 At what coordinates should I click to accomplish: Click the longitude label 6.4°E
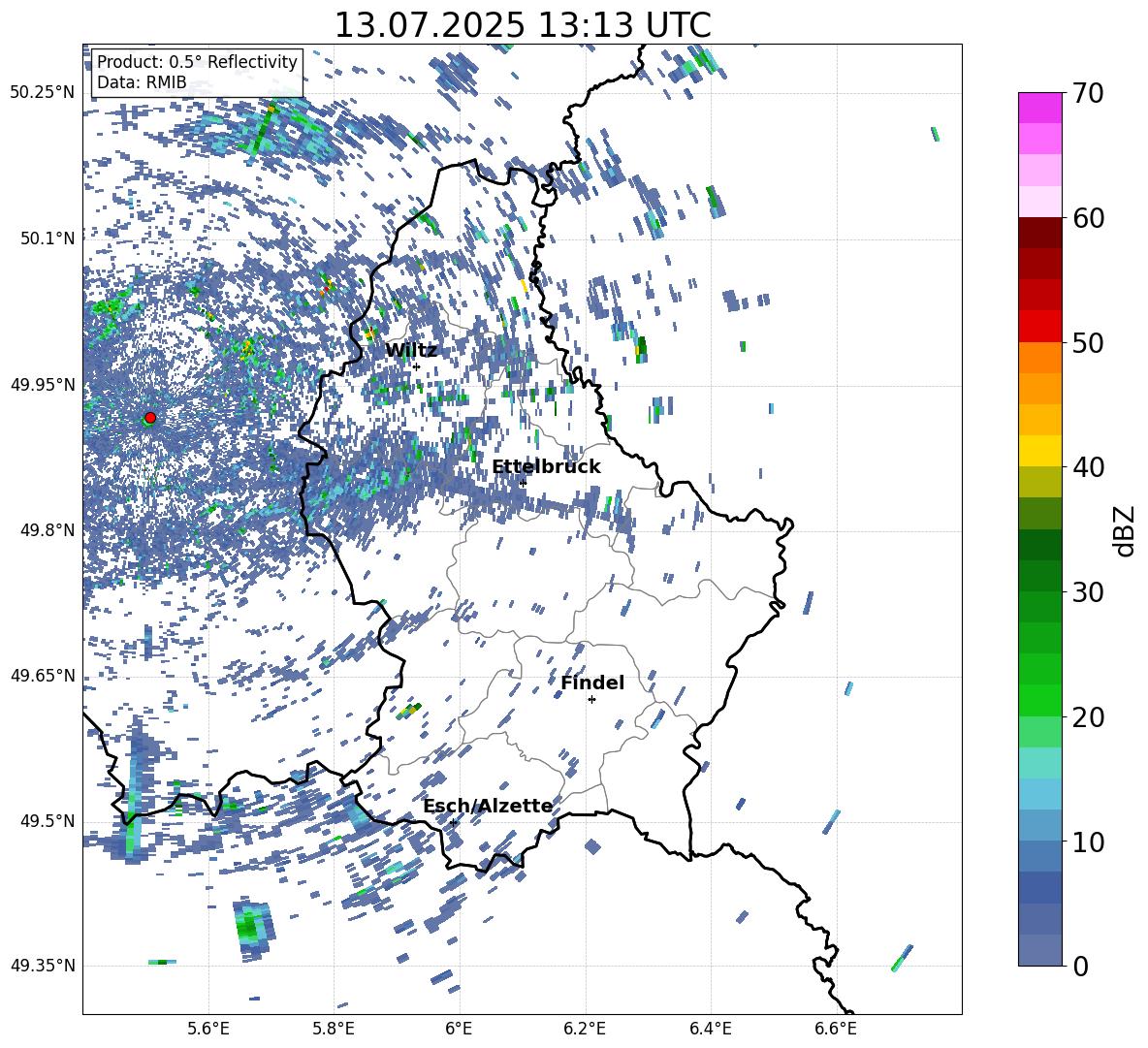point(710,1029)
